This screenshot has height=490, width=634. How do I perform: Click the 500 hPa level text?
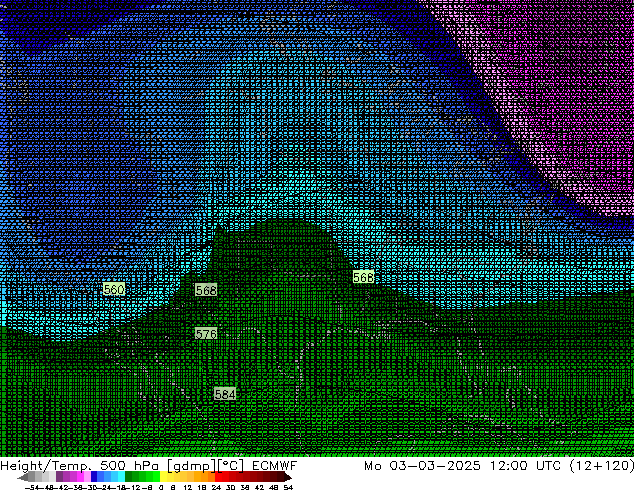point(129,465)
